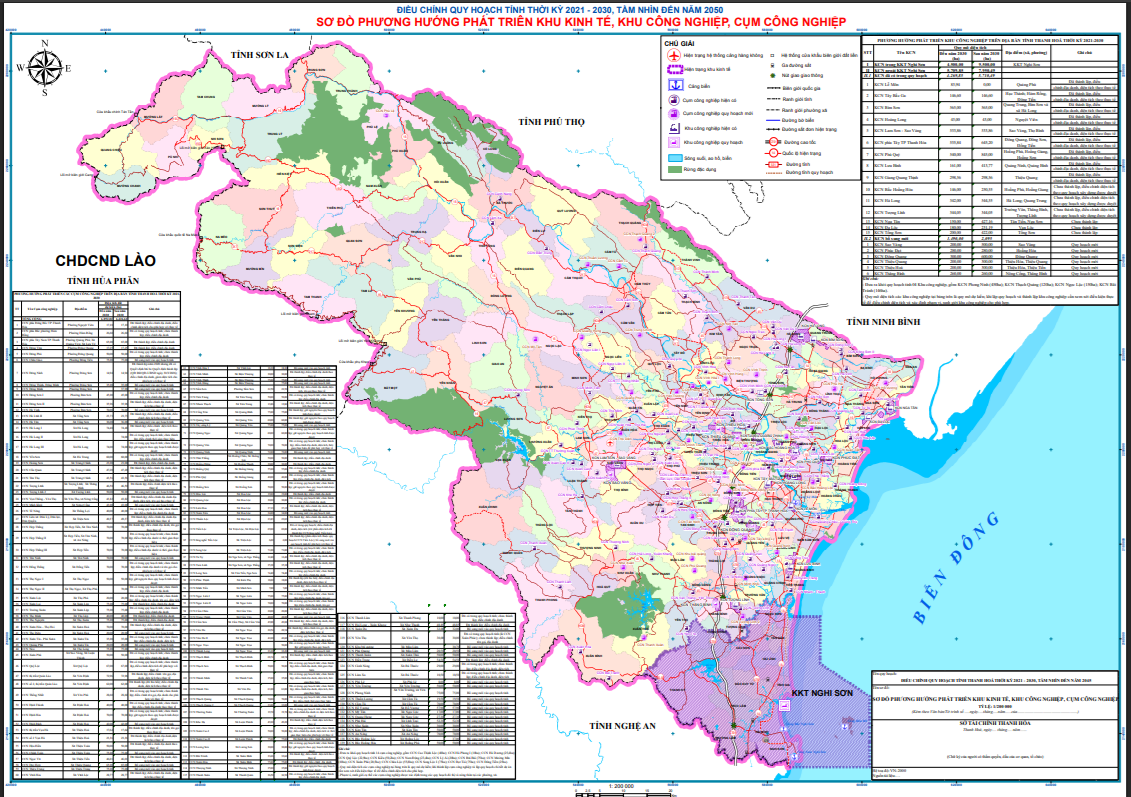Click the 'Đường cao tốc' legend label
Viewport: 1131px width, 797px height.
[x=800, y=142]
